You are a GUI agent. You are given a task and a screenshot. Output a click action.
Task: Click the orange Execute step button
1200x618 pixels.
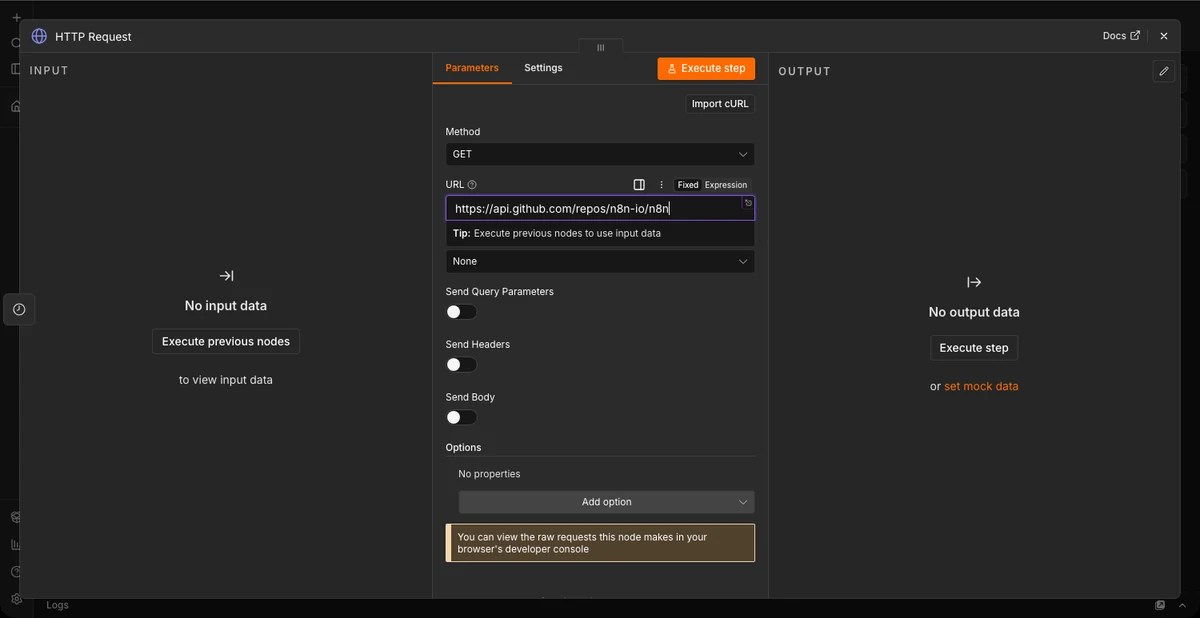(706, 68)
